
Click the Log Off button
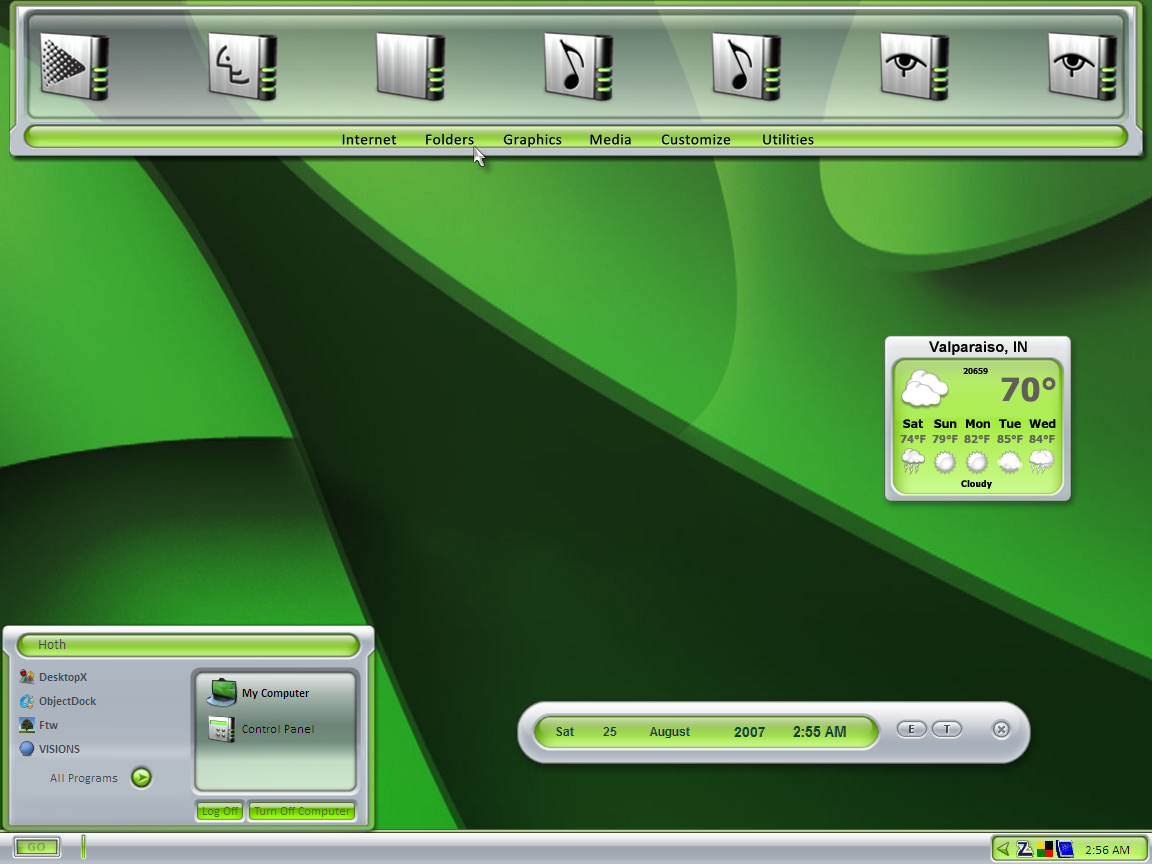tap(220, 811)
